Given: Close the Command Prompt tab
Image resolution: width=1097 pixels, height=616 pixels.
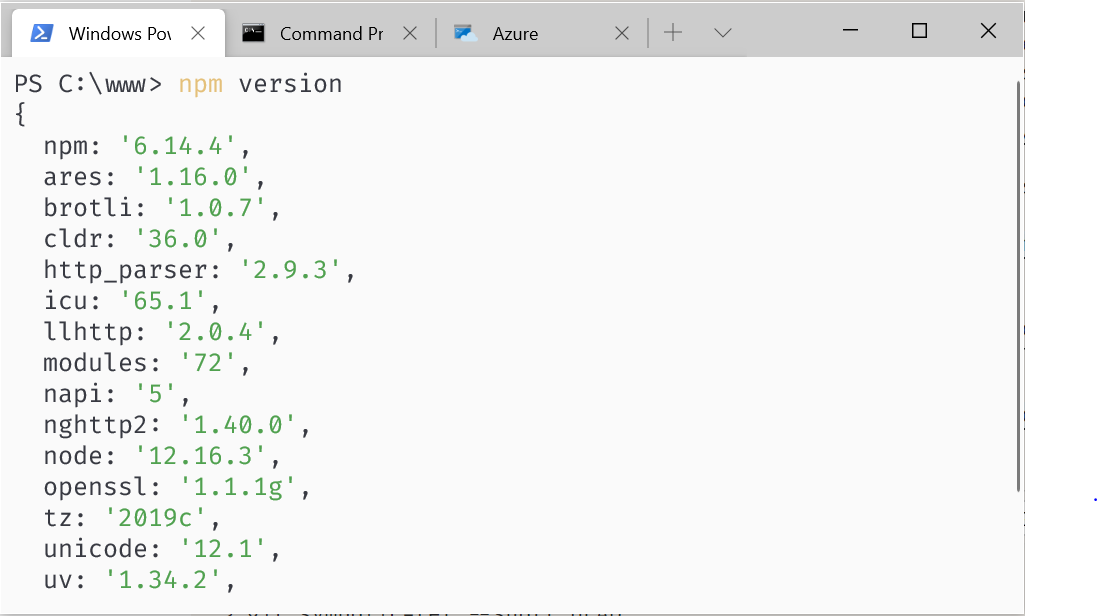Looking at the screenshot, I should (x=410, y=33).
